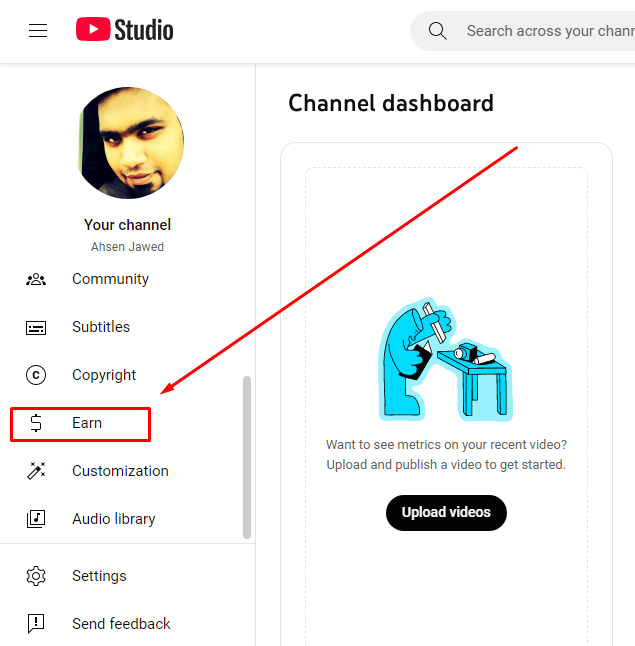Screen dimensions: 635x646
Task: Click the Copyright circle-C icon
Action: click(36, 375)
